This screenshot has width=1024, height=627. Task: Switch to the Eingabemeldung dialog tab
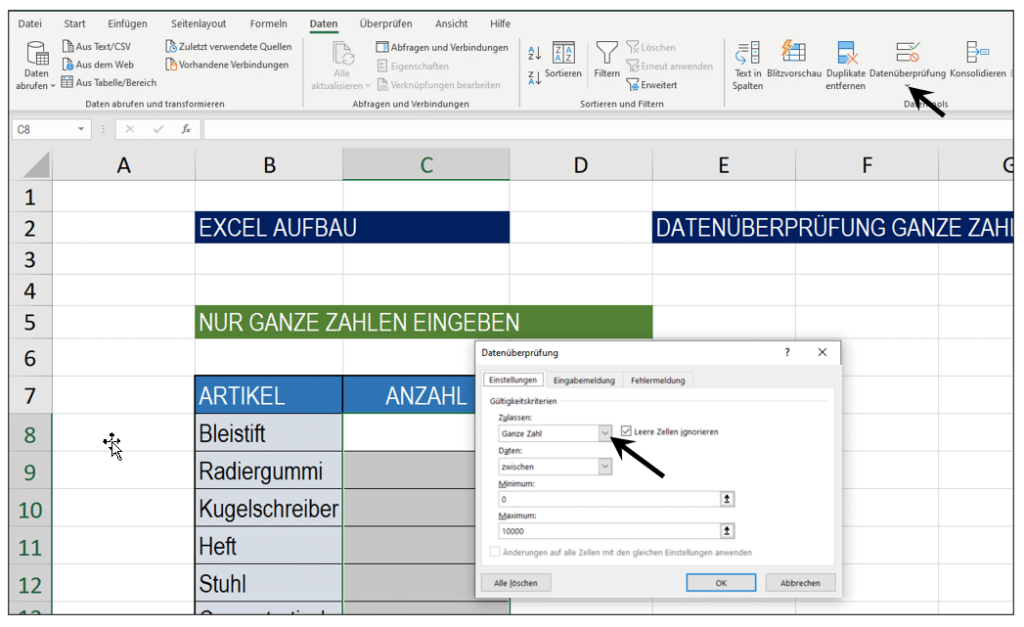click(584, 380)
